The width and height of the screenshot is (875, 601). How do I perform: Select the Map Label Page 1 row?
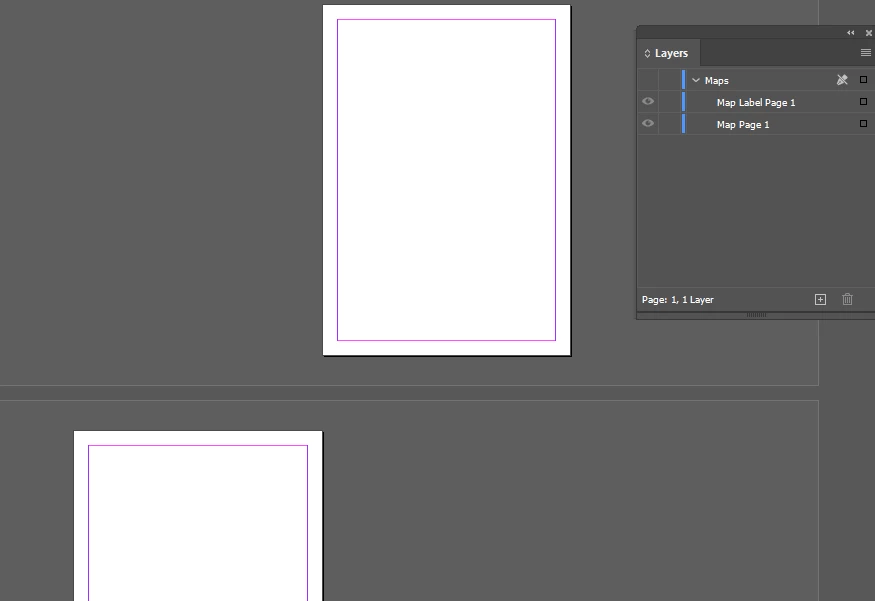tap(756, 102)
